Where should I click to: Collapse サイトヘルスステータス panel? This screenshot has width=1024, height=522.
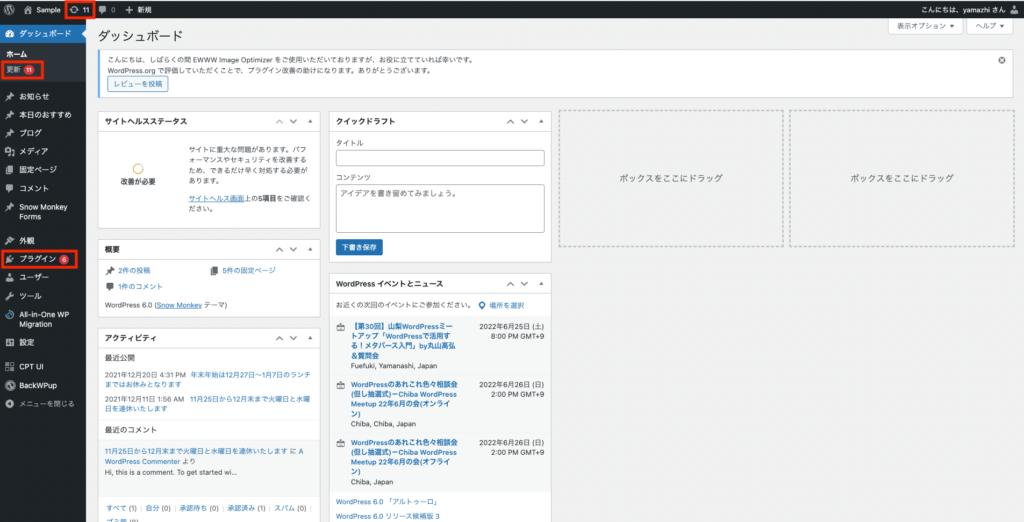click(310, 122)
